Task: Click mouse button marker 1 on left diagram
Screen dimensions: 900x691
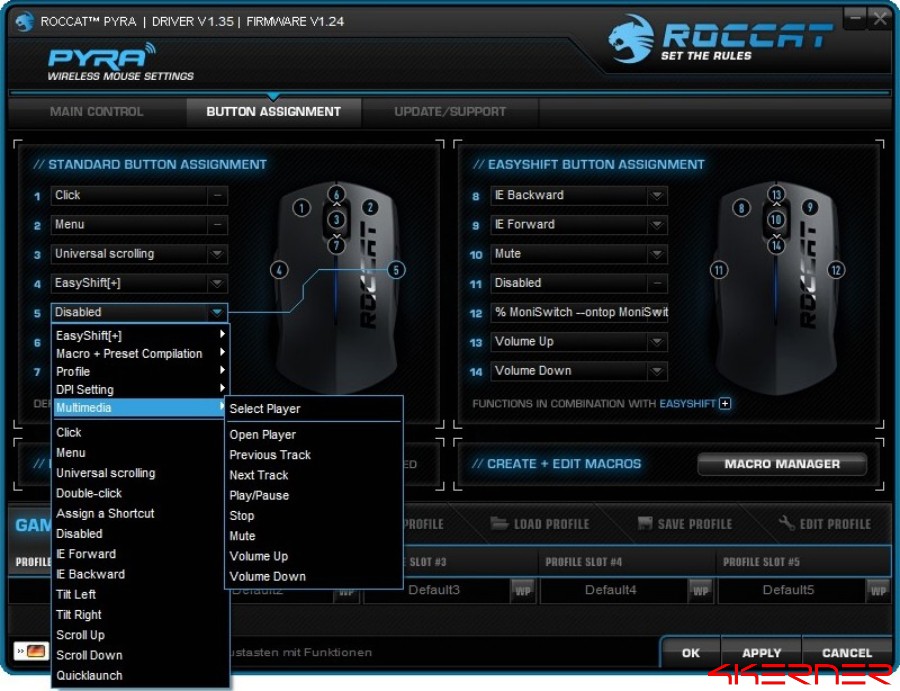Action: pyautogui.click(x=301, y=208)
